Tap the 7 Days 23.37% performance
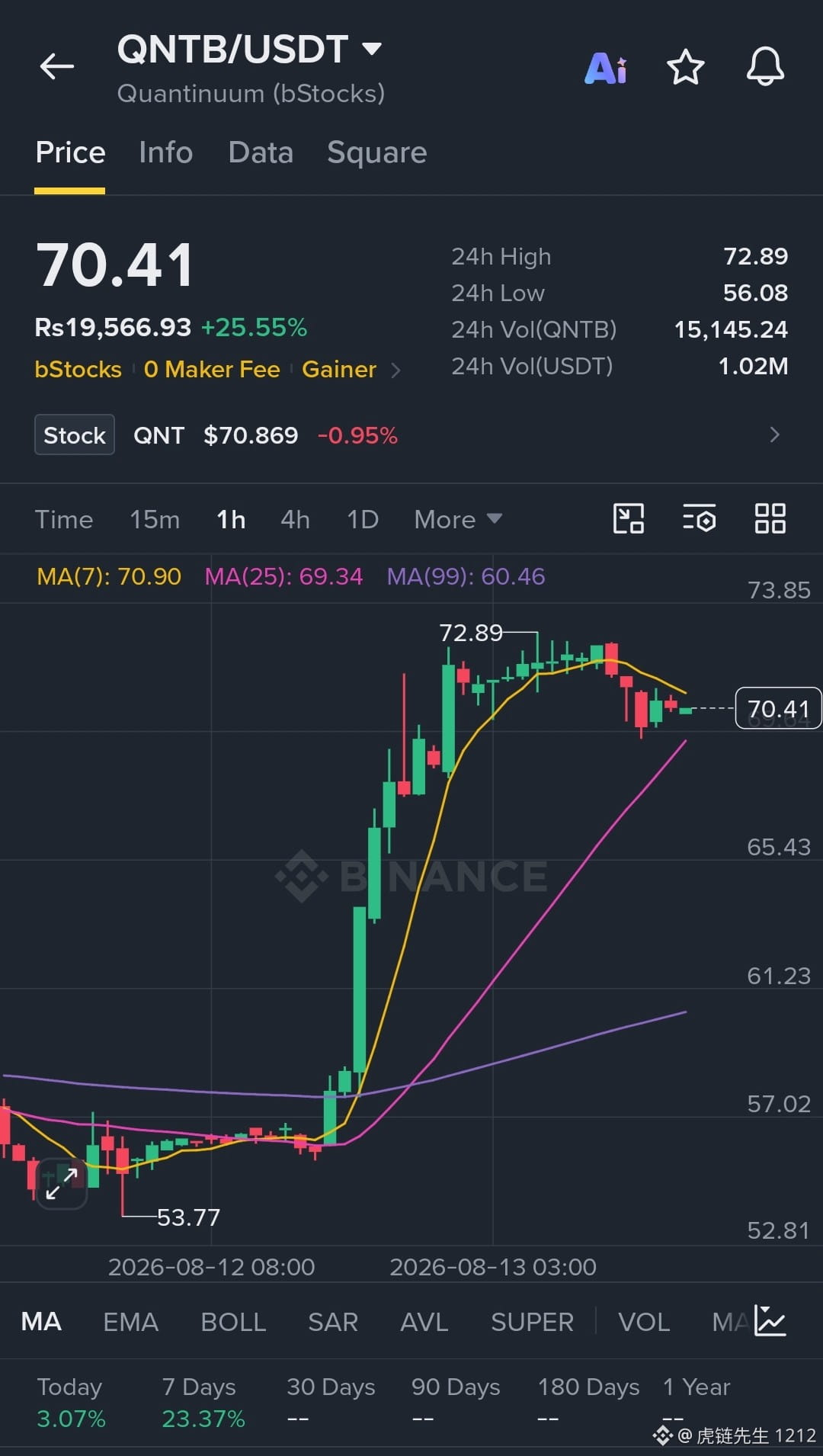The image size is (823, 1456). click(x=203, y=1403)
